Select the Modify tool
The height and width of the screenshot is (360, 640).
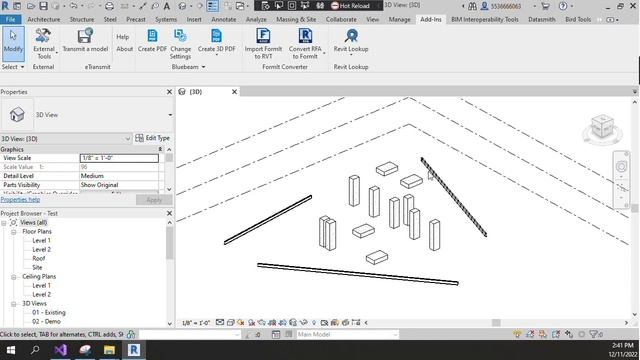(x=13, y=44)
